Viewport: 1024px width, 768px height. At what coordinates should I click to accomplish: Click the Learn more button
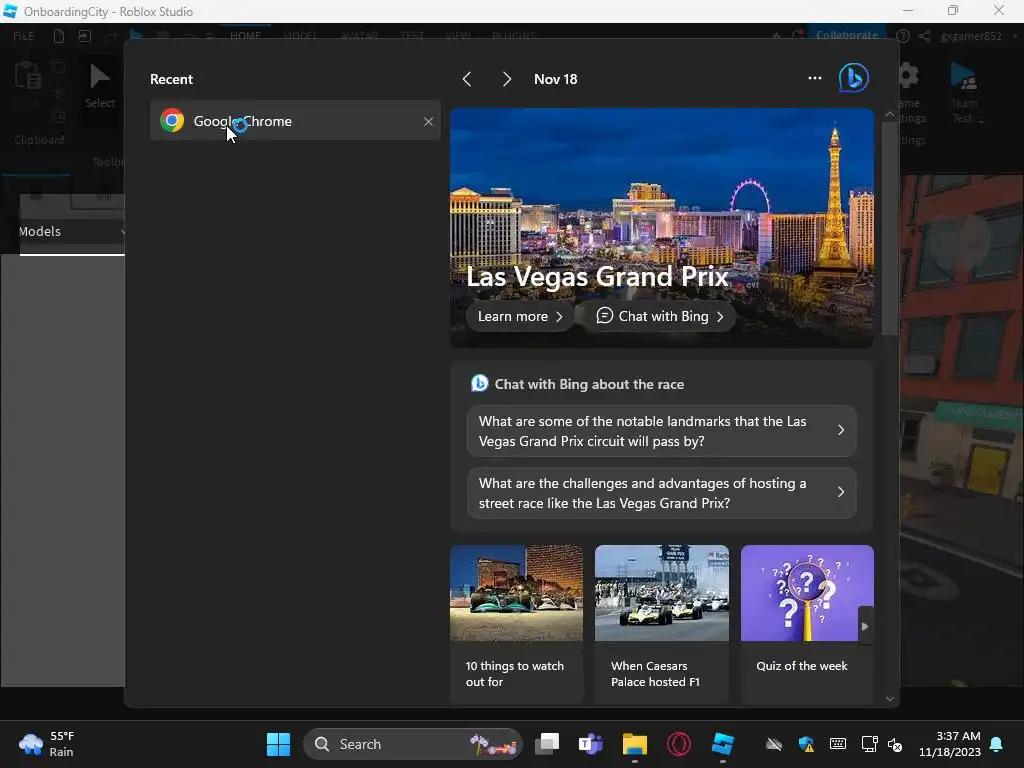520,316
